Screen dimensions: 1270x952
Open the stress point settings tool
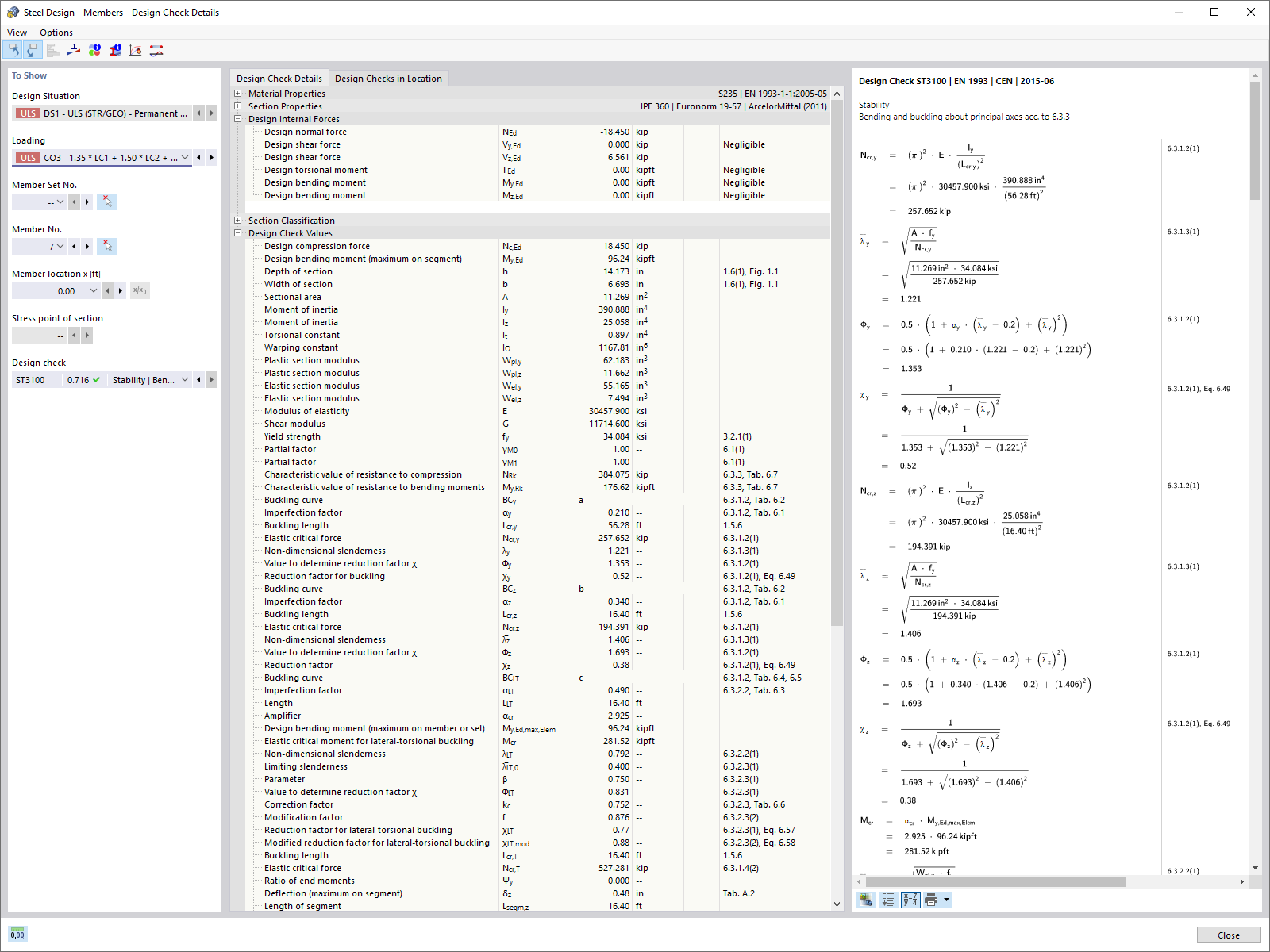coord(74,50)
